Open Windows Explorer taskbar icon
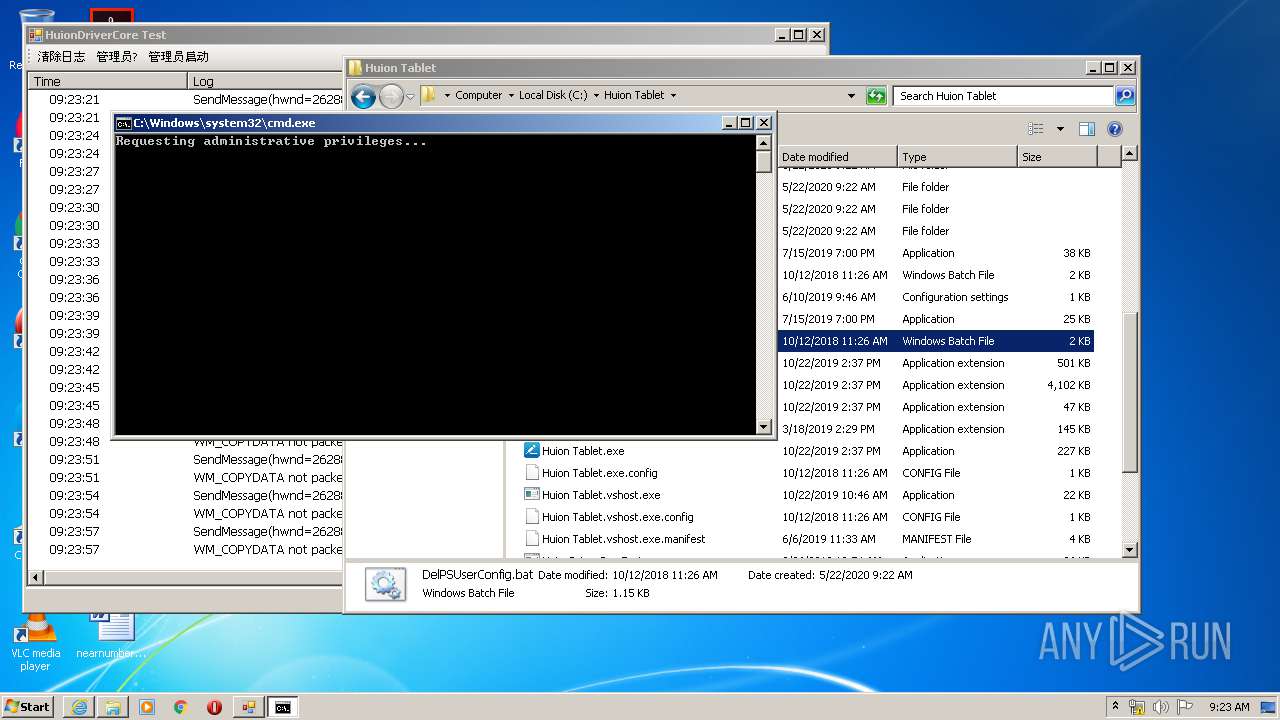Viewport: 1280px width, 720px height. (x=113, y=707)
